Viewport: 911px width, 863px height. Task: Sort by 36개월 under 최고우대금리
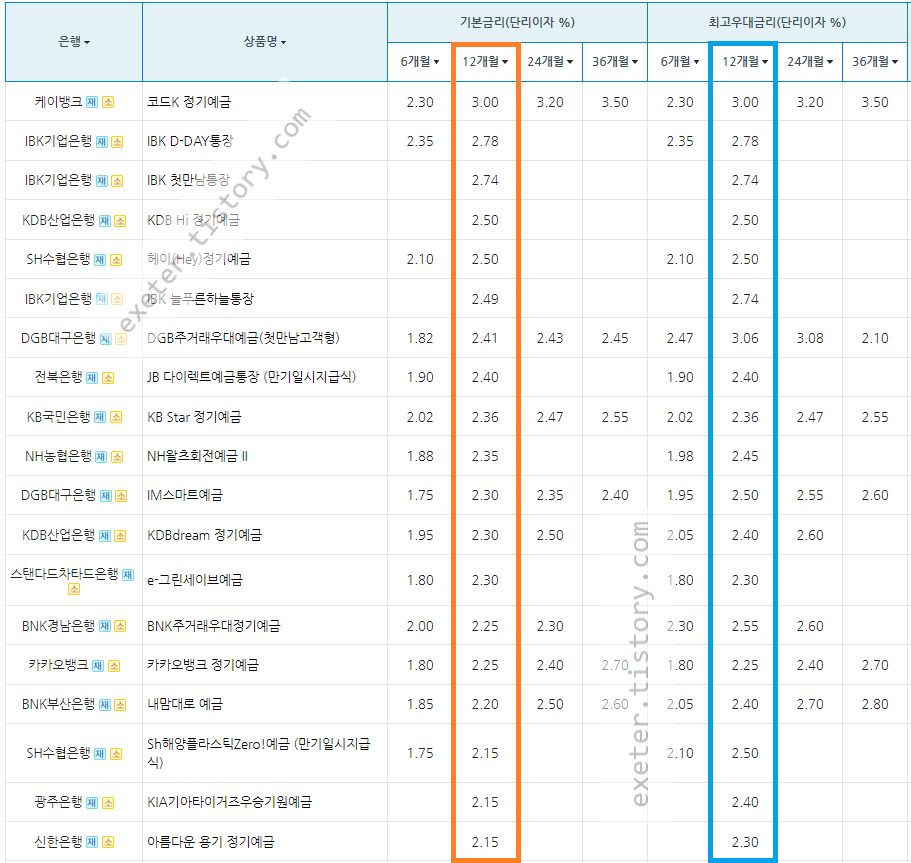[875, 62]
